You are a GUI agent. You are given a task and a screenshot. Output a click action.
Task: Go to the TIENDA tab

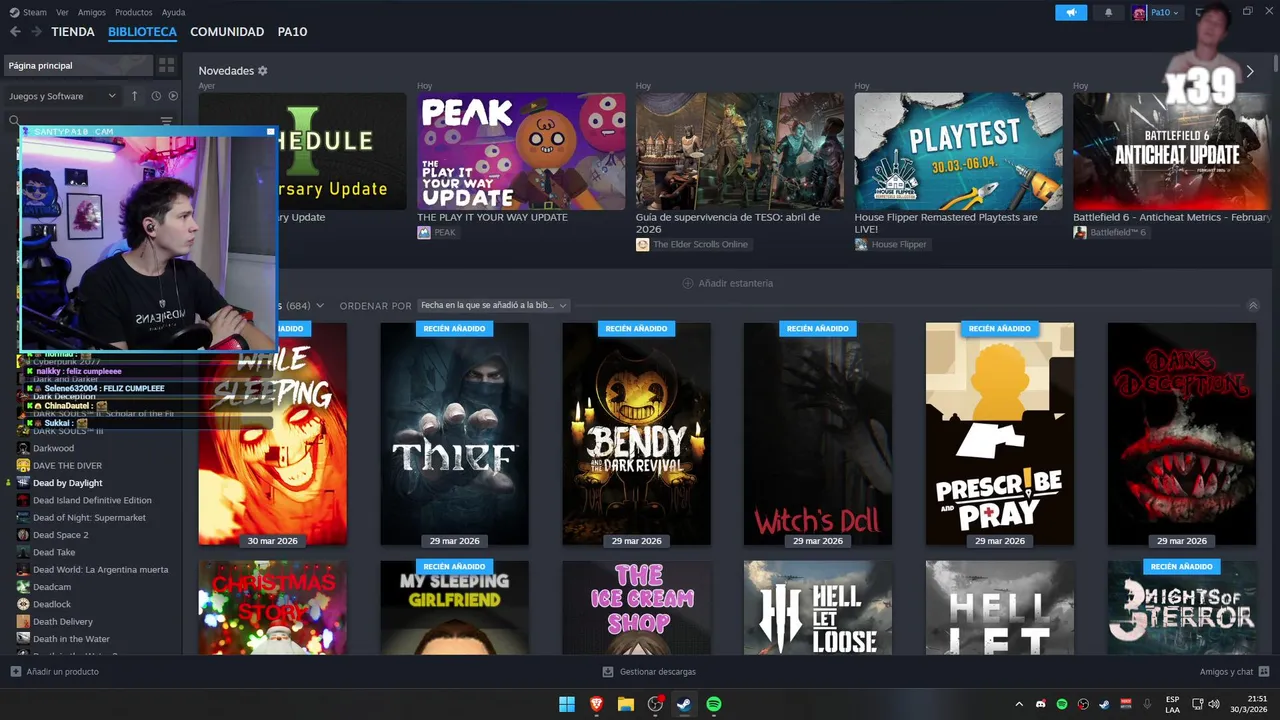[x=73, y=32]
